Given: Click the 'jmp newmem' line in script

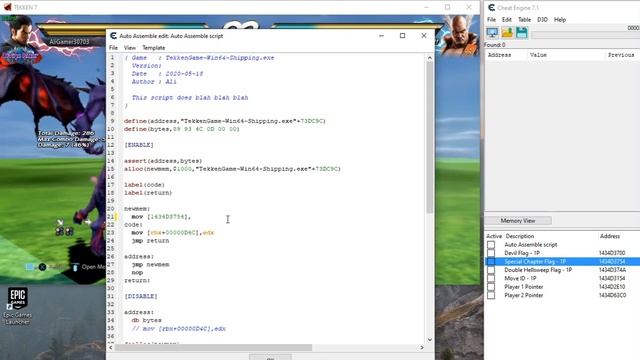Looking at the screenshot, I should (150, 264).
